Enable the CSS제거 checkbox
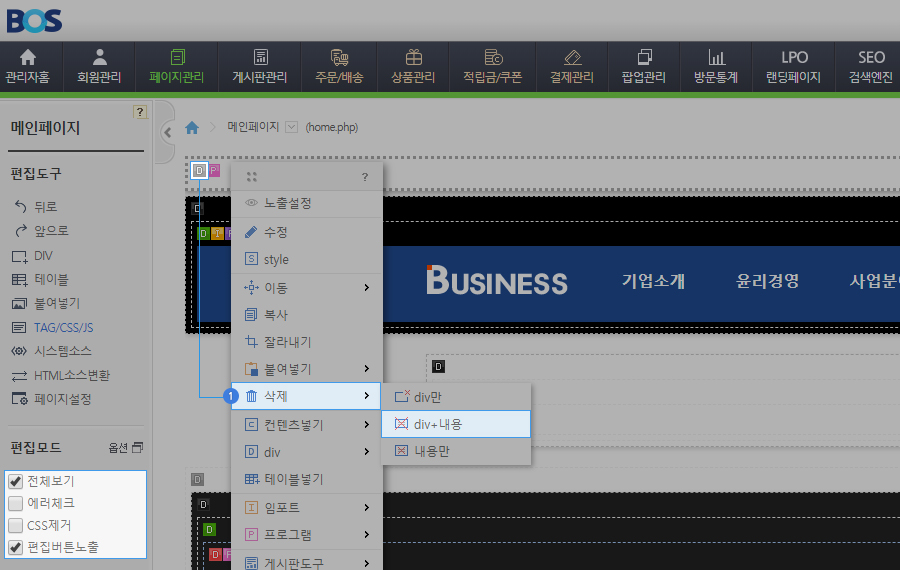Viewport: 900px width, 570px height. tap(16, 525)
